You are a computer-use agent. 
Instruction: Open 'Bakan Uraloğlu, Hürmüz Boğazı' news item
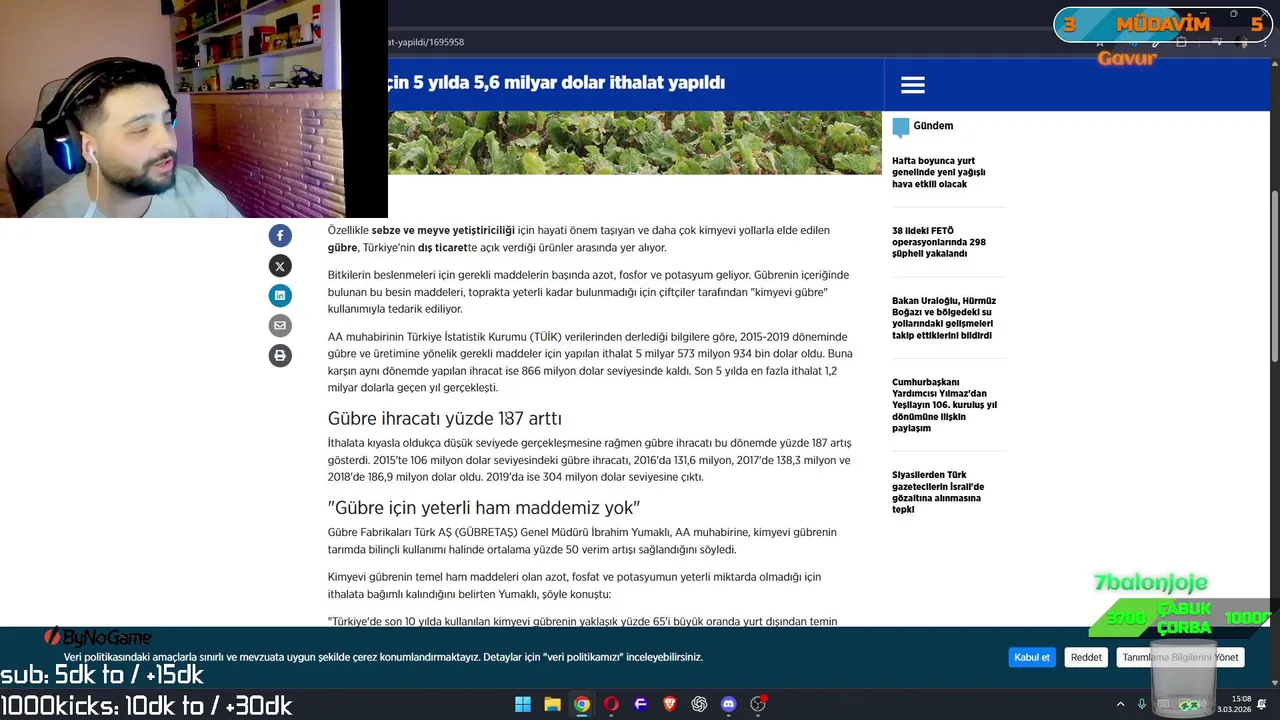click(944, 318)
